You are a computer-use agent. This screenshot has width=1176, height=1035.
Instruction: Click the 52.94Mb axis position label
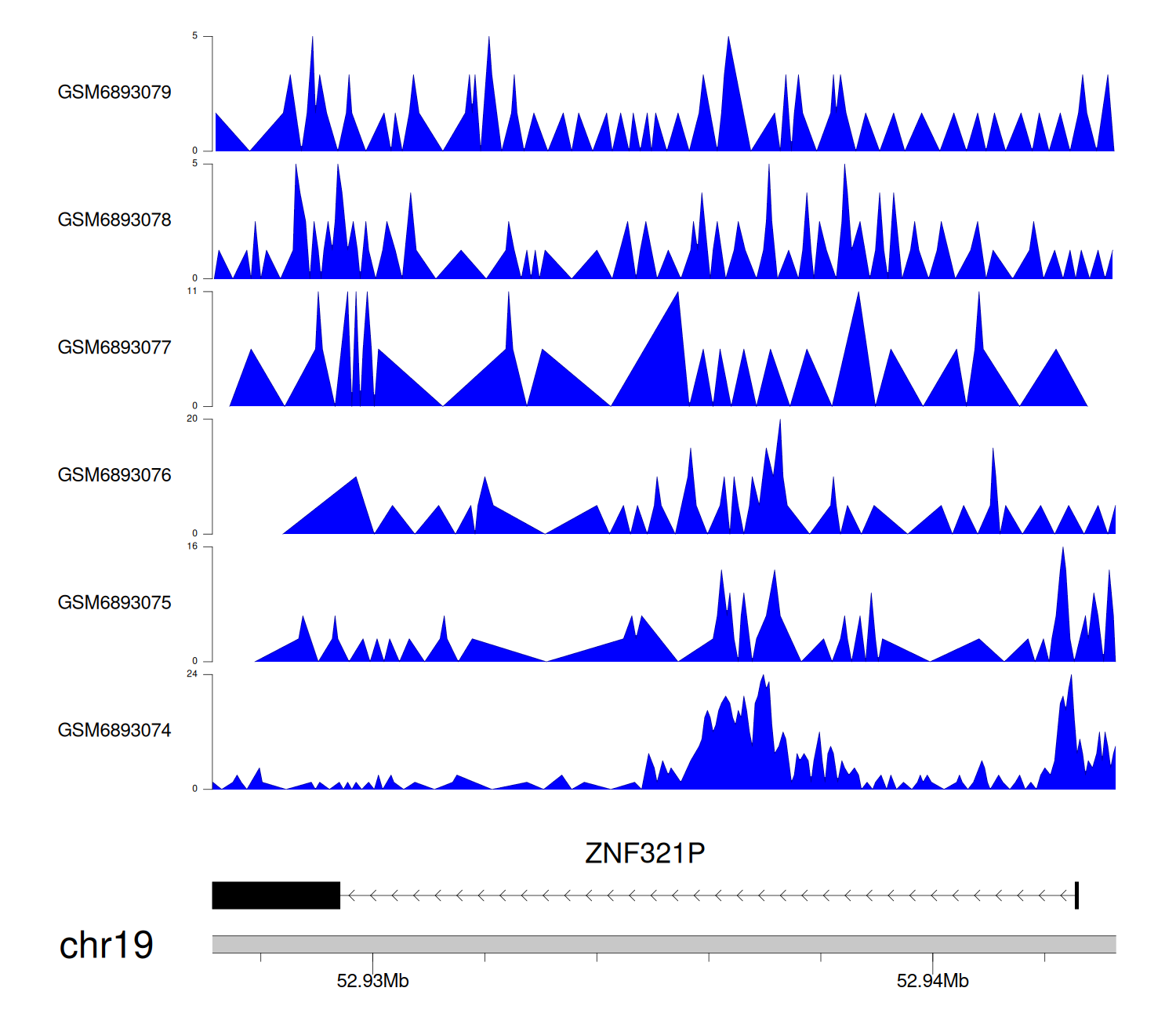point(932,981)
